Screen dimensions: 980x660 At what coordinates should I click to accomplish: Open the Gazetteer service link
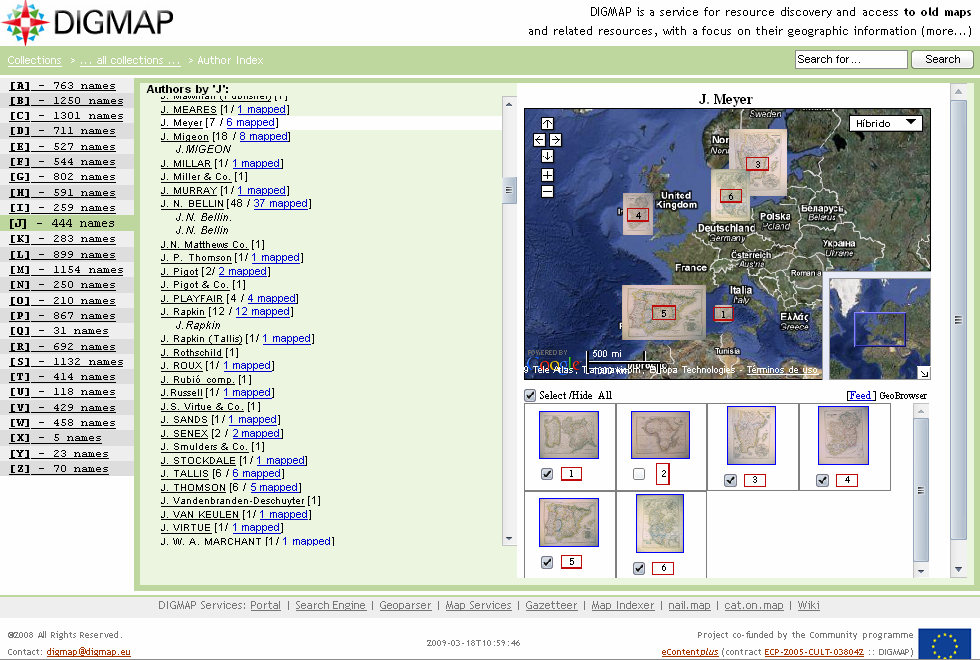pyautogui.click(x=551, y=605)
